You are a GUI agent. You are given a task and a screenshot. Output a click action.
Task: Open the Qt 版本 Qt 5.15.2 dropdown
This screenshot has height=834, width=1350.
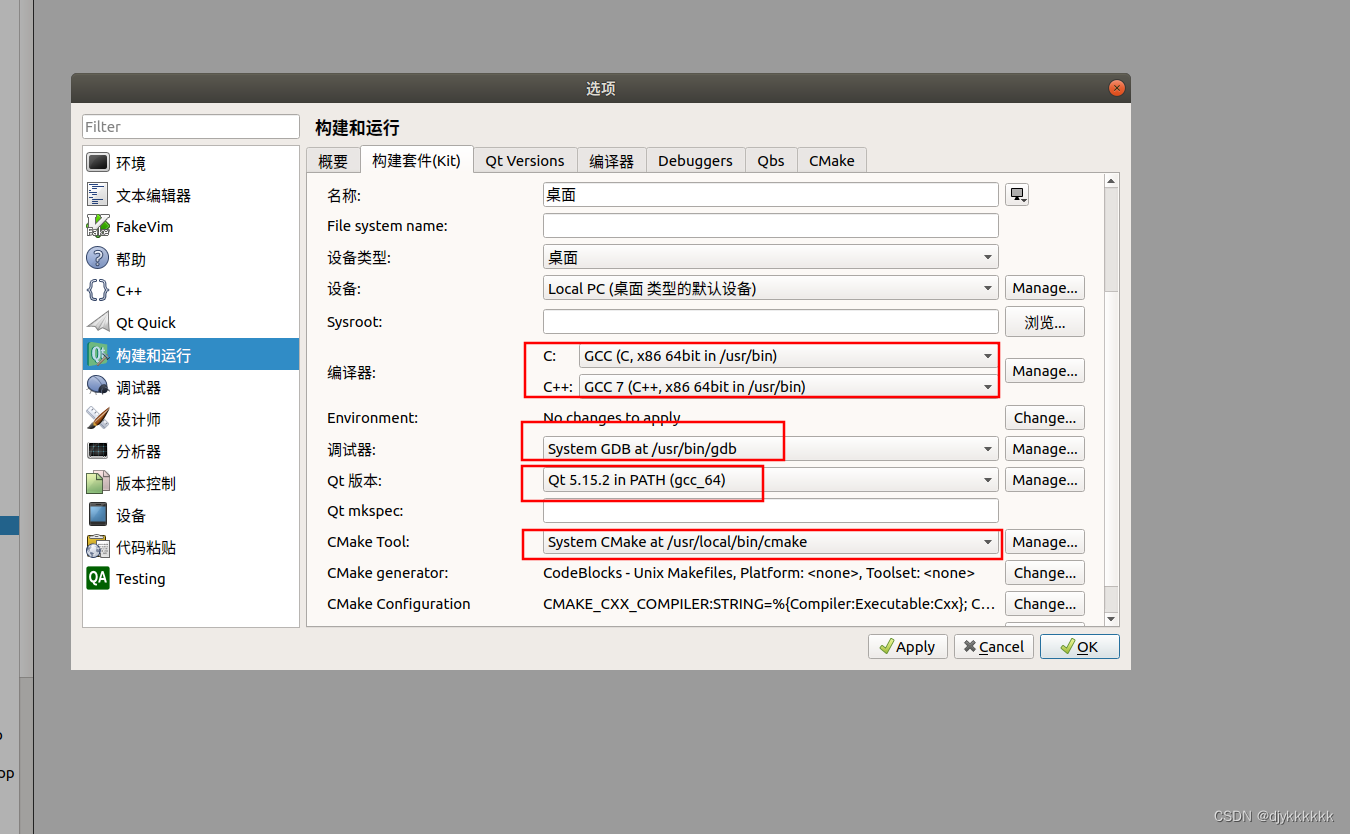771,480
